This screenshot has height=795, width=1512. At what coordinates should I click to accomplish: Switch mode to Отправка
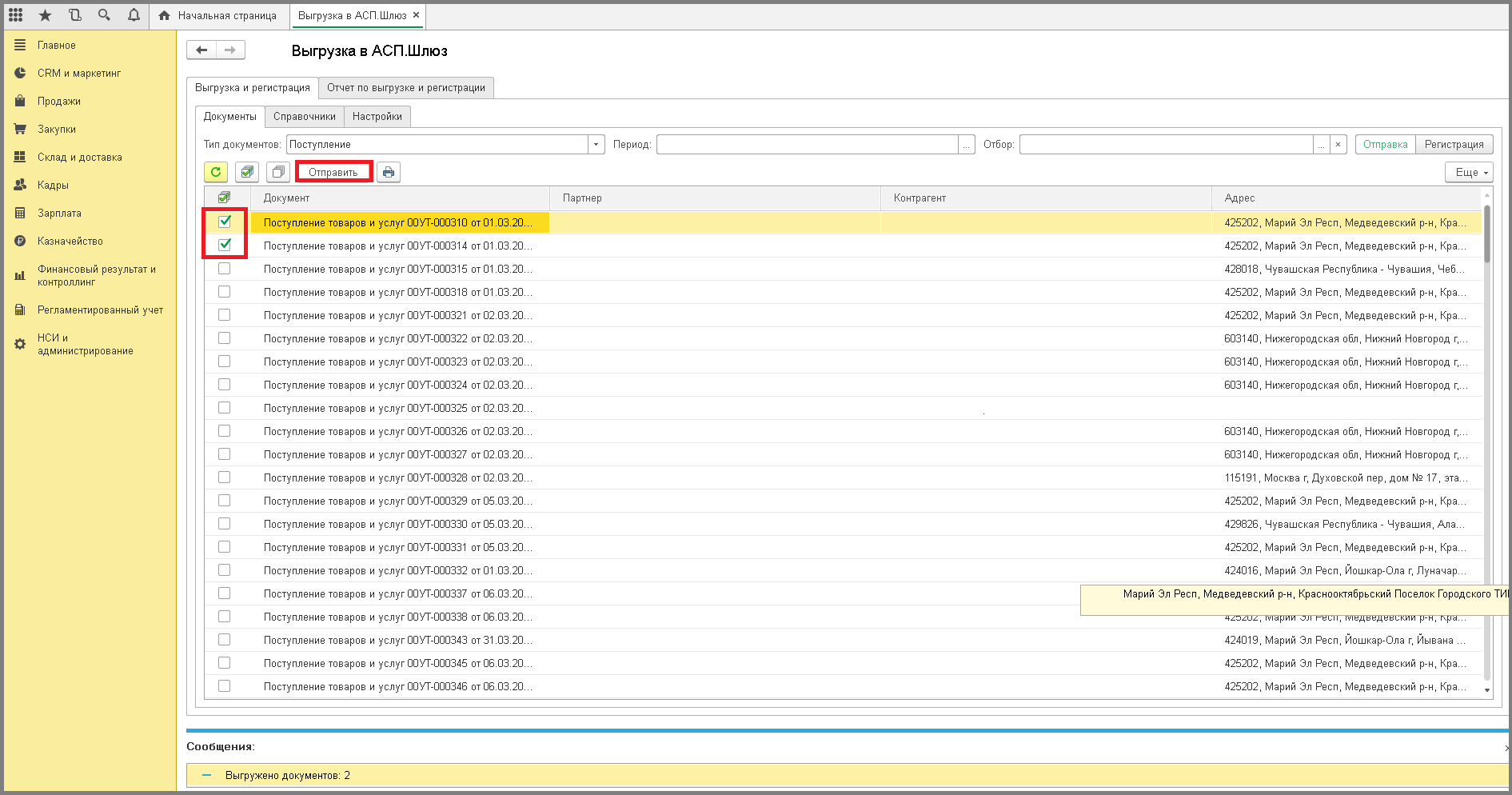point(1386,145)
